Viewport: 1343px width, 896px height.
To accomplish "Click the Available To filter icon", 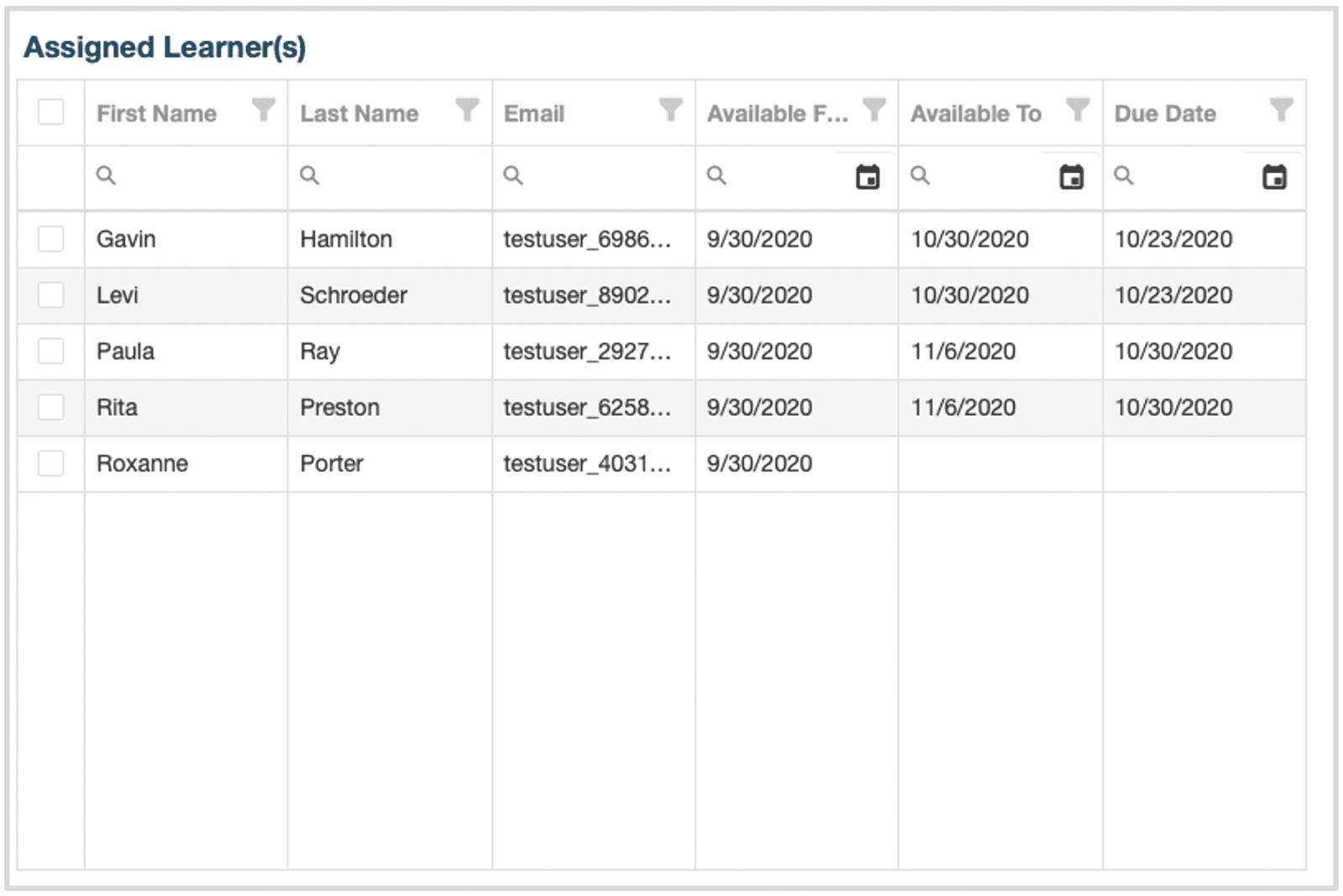I will pyautogui.click(x=1077, y=110).
